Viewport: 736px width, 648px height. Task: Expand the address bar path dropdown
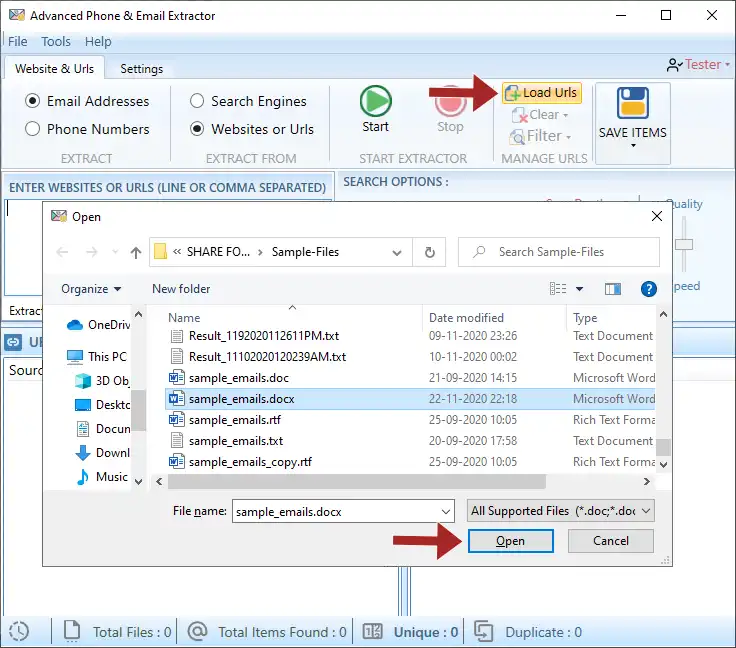pyautogui.click(x=397, y=252)
